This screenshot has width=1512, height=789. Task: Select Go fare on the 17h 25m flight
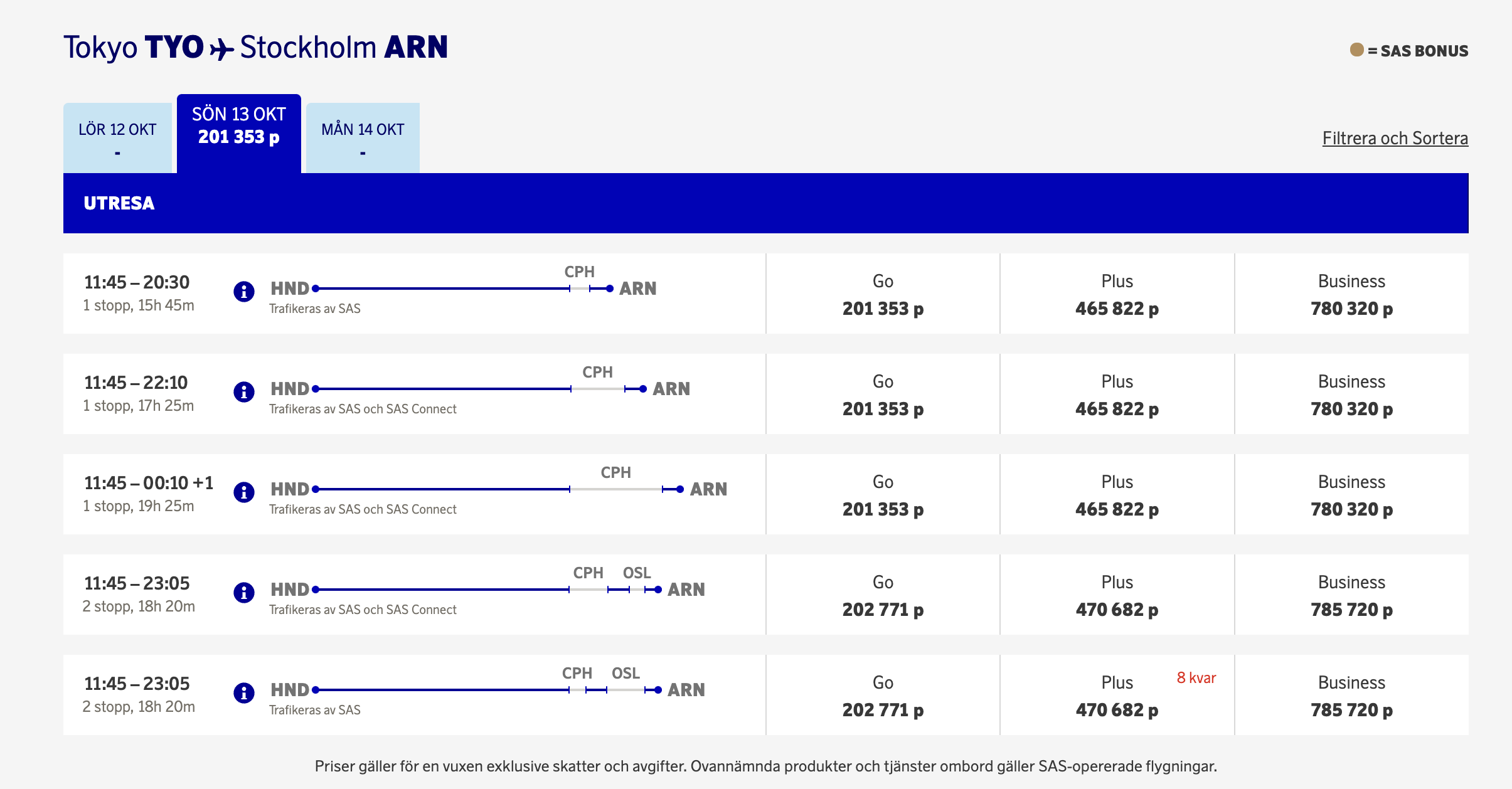click(883, 394)
